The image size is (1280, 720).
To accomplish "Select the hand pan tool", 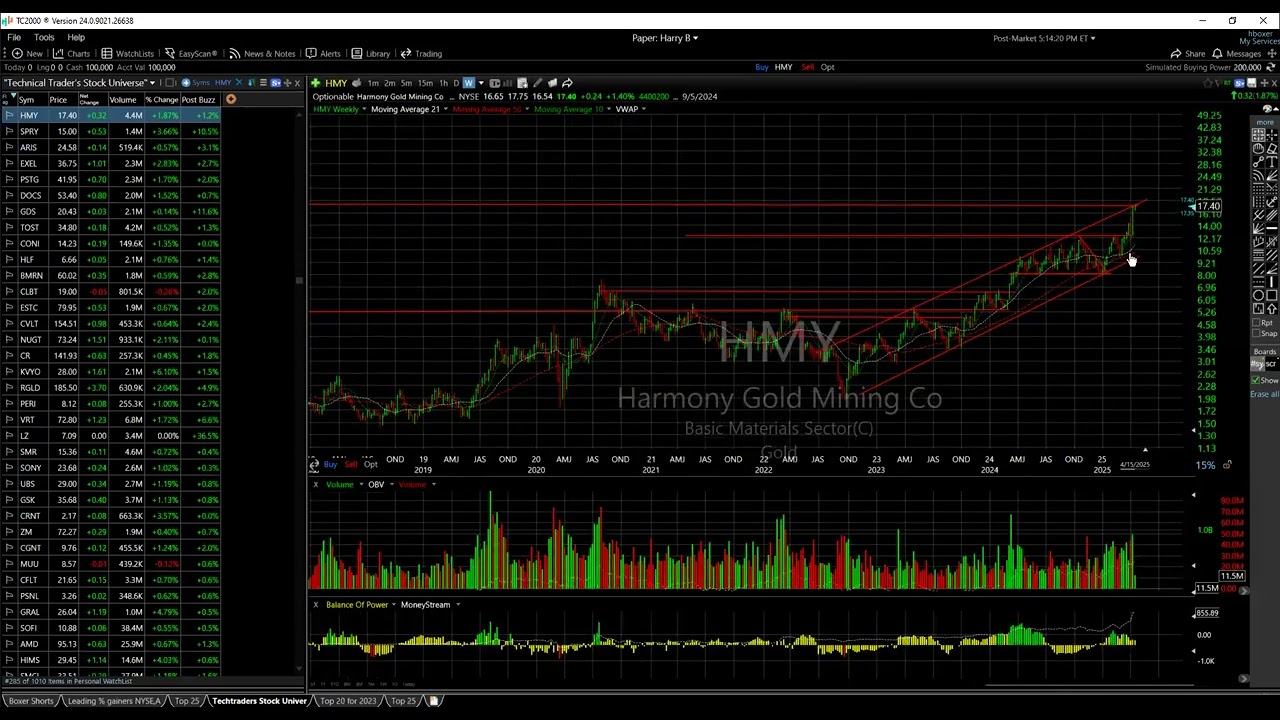I will [1258, 148].
